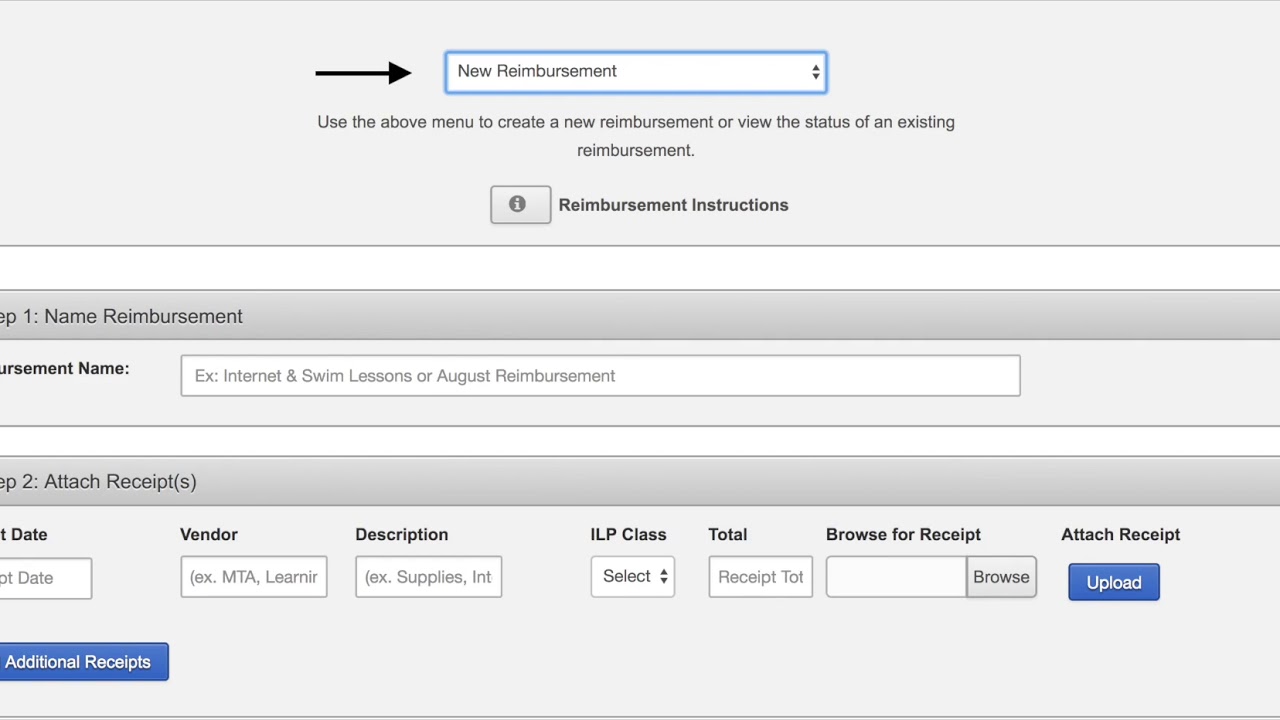The height and width of the screenshot is (720, 1280).
Task: Click the Browse for Receipt column label
Action: pos(903,535)
